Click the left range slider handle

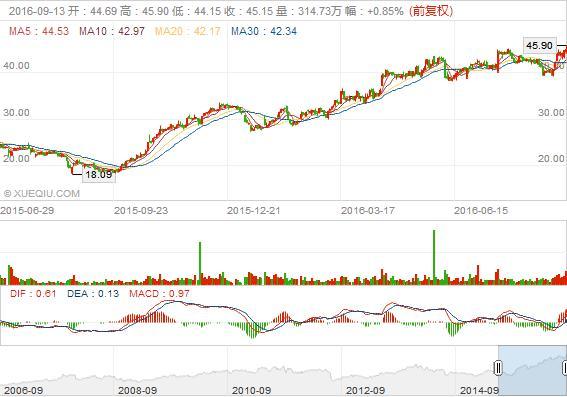[498, 368]
